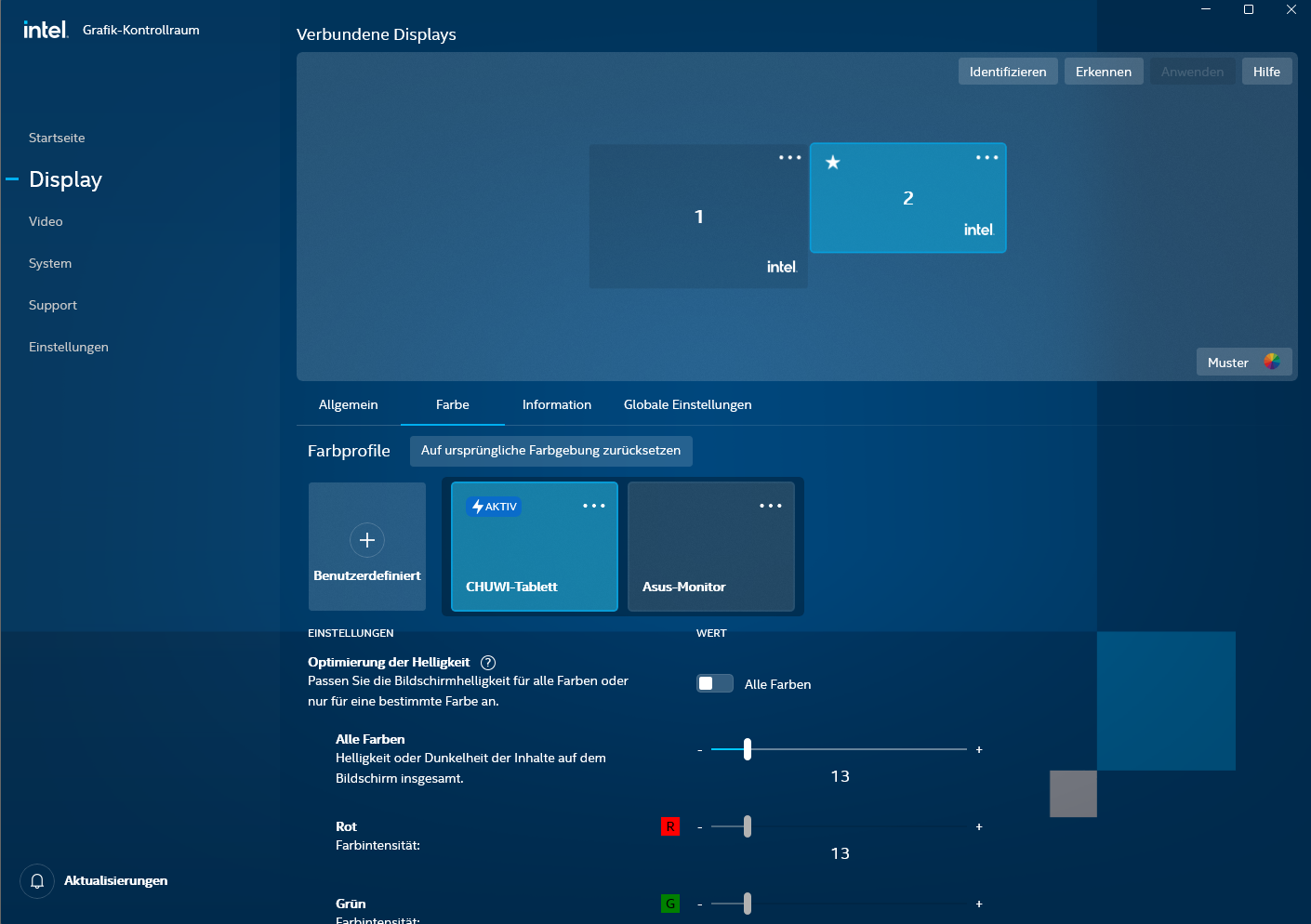This screenshot has height=924, width=1311.
Task: Open options dots on CHUWI-Tablett profile
Action: click(594, 506)
